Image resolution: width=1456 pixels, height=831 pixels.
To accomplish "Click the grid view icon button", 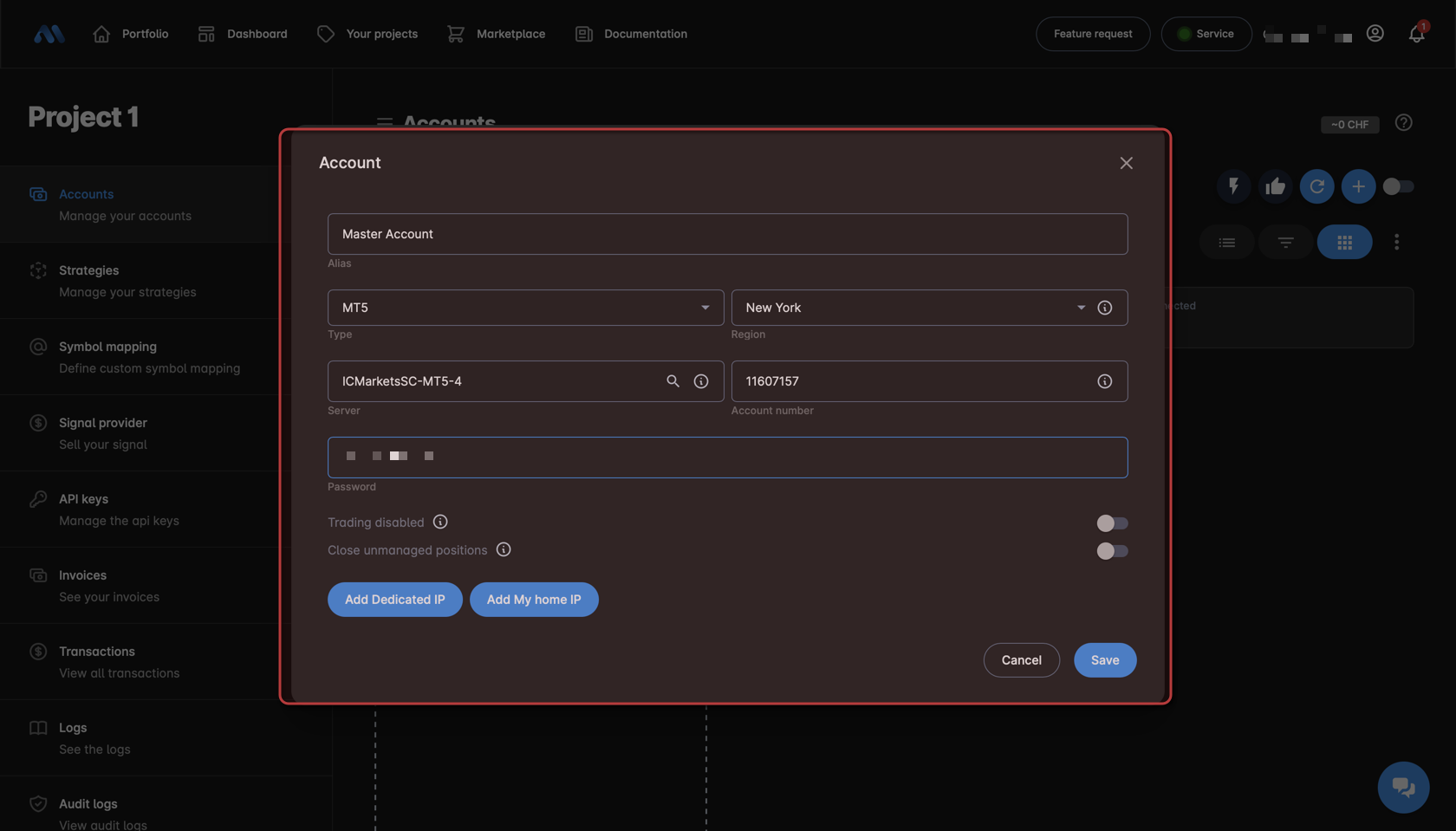I will 1344,243.
